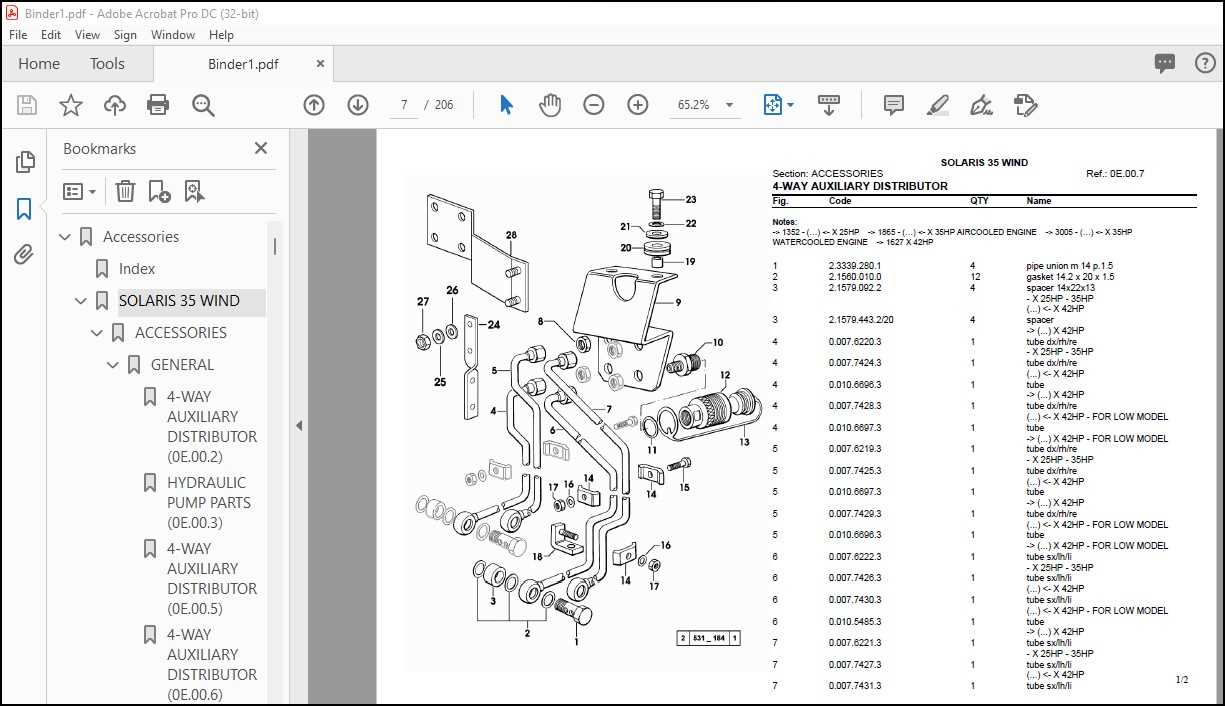Screen dimensions: 1225x706
Task: Add a new bookmark
Action: coord(159,191)
